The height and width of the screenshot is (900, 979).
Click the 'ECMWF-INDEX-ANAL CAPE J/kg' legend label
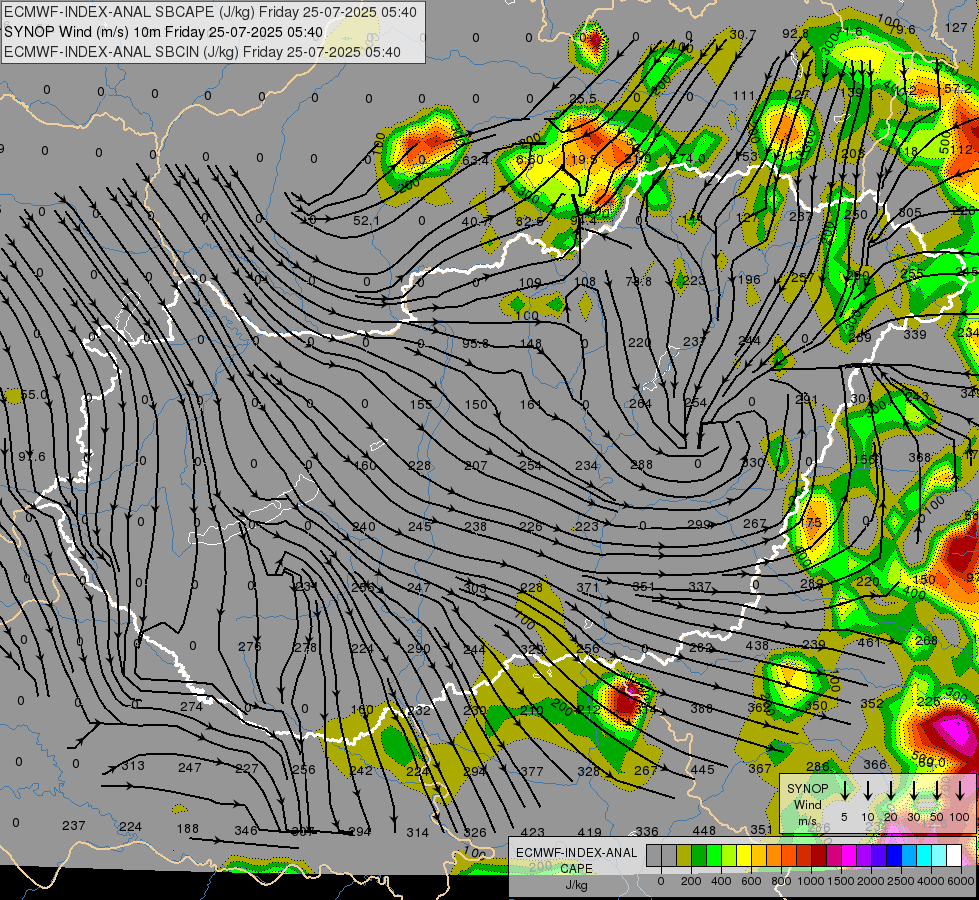(576, 869)
